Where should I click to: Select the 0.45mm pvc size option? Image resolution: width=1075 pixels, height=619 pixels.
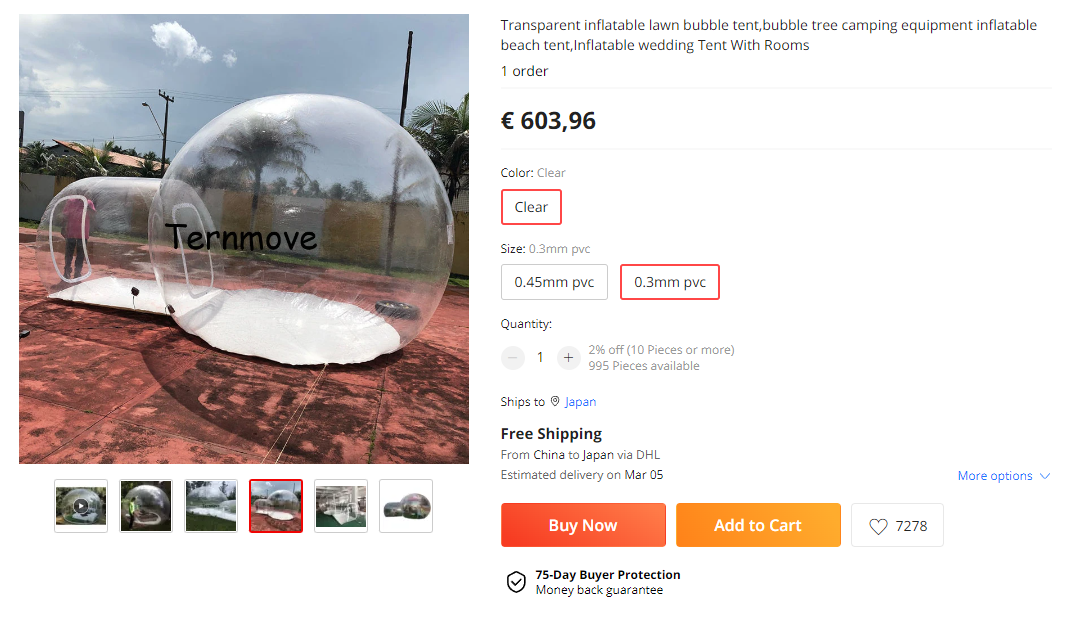coord(554,282)
